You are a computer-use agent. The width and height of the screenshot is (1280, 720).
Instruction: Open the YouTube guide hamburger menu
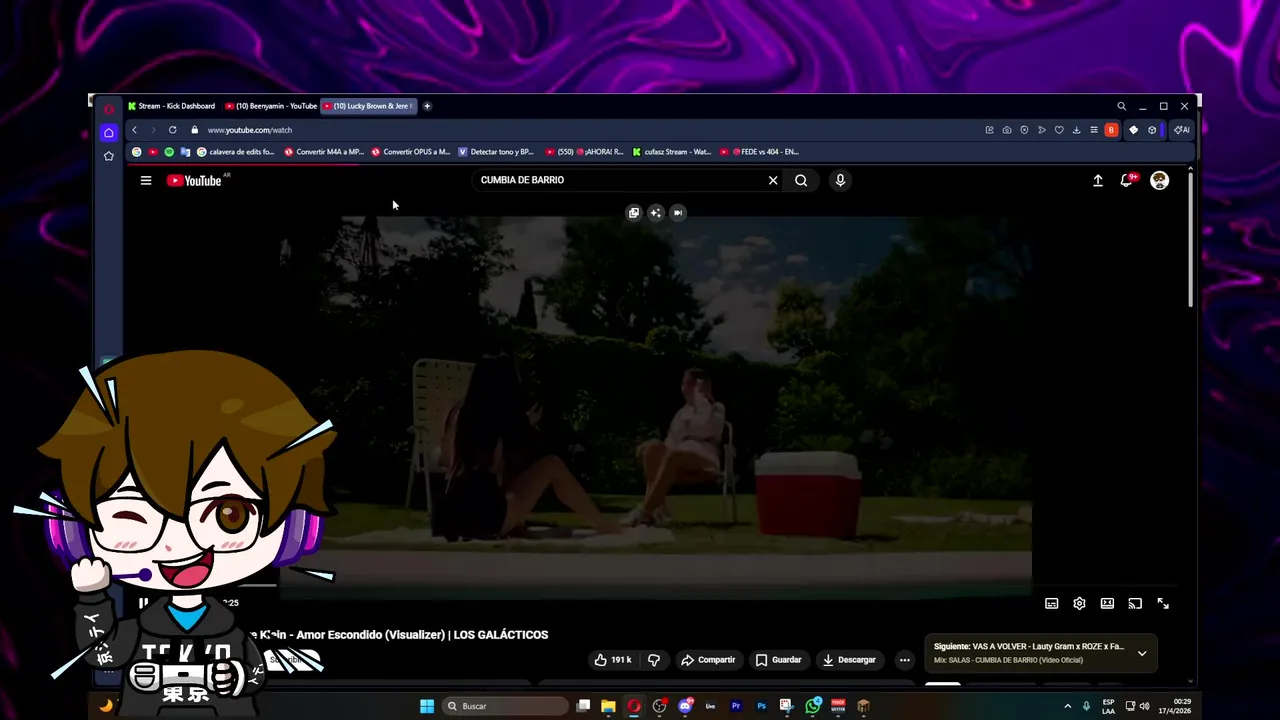coord(146,180)
